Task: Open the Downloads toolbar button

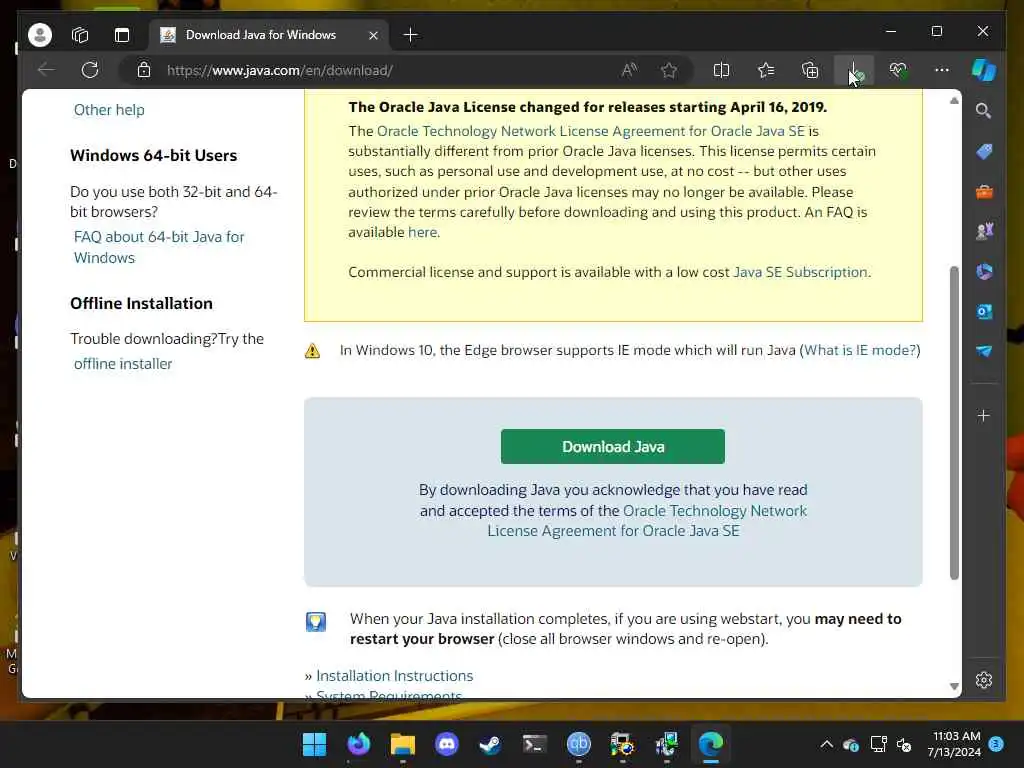Action: coord(854,70)
